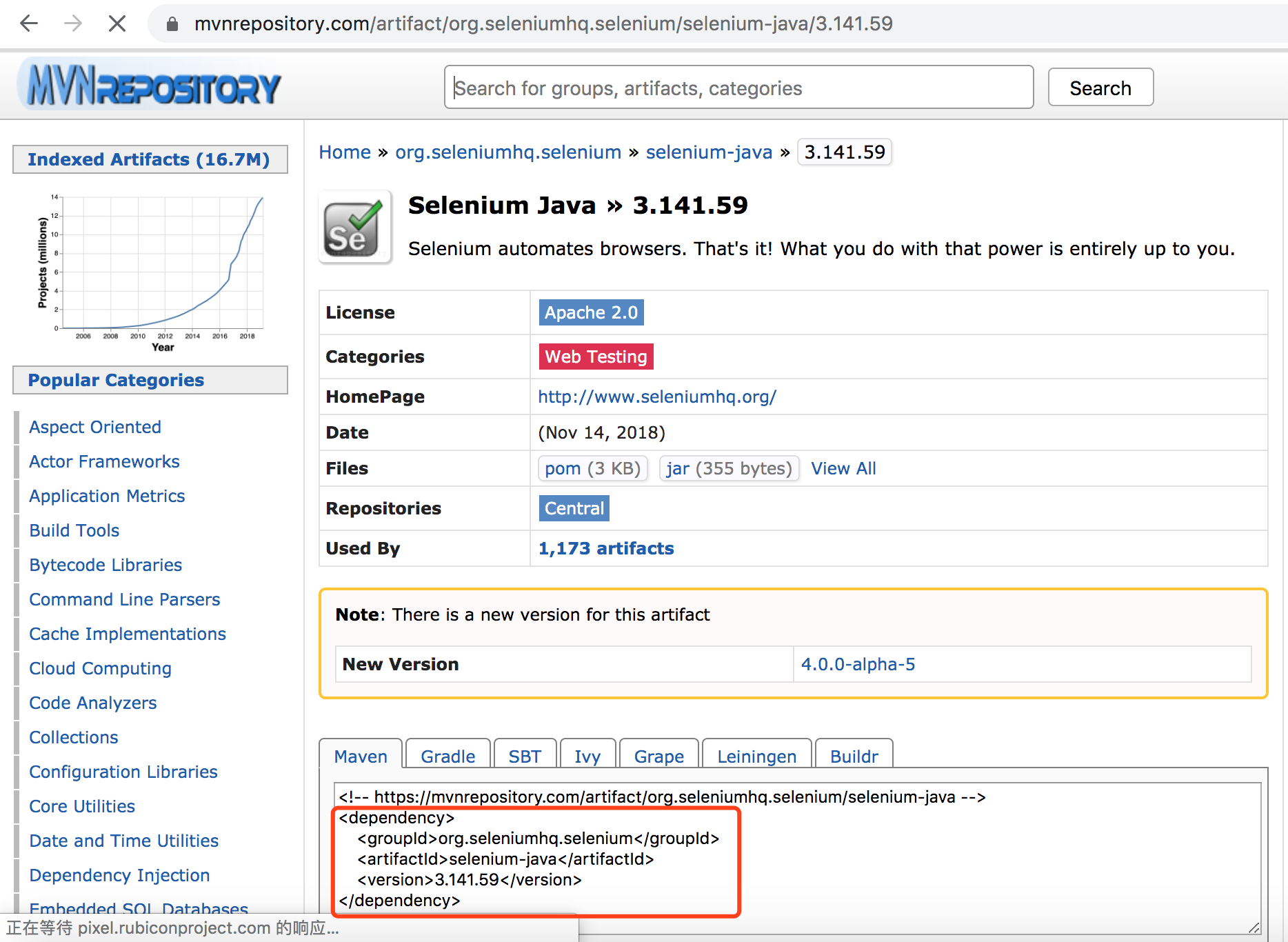Open Core Utilities category
The image size is (1288, 942).
click(82, 806)
